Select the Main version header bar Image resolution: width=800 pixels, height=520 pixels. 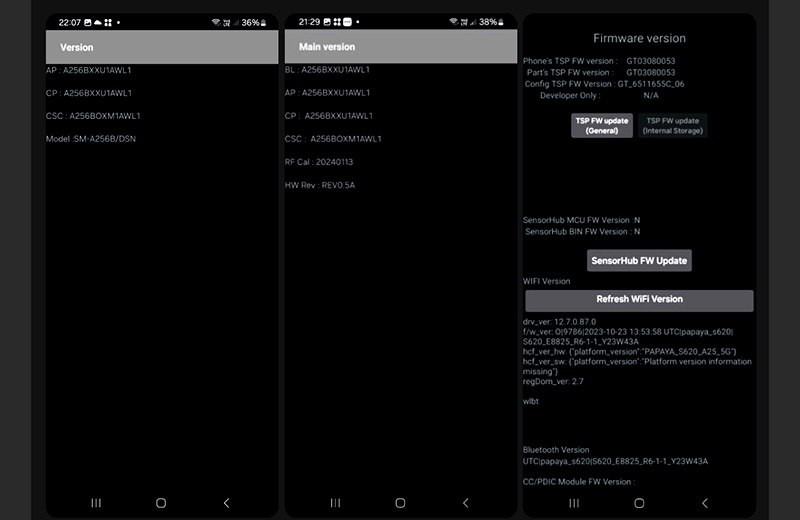(401, 46)
